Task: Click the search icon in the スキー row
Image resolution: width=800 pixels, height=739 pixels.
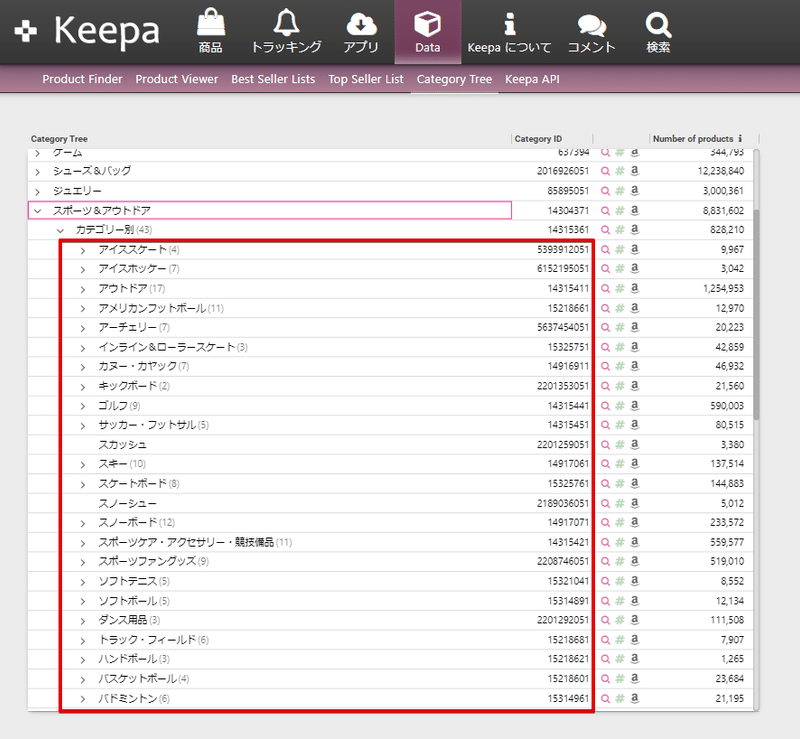Action: point(605,464)
